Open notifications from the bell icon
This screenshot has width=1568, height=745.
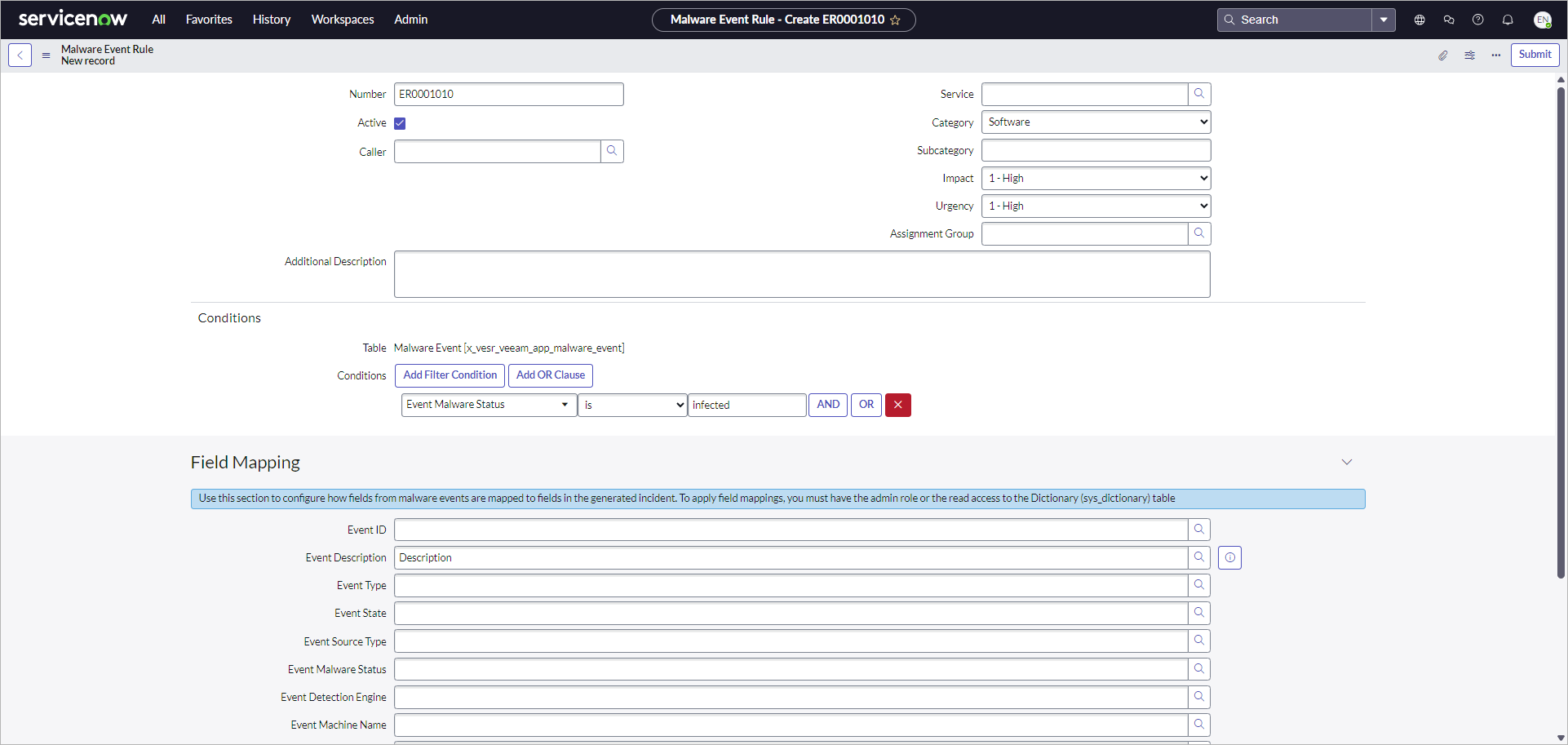click(1508, 19)
